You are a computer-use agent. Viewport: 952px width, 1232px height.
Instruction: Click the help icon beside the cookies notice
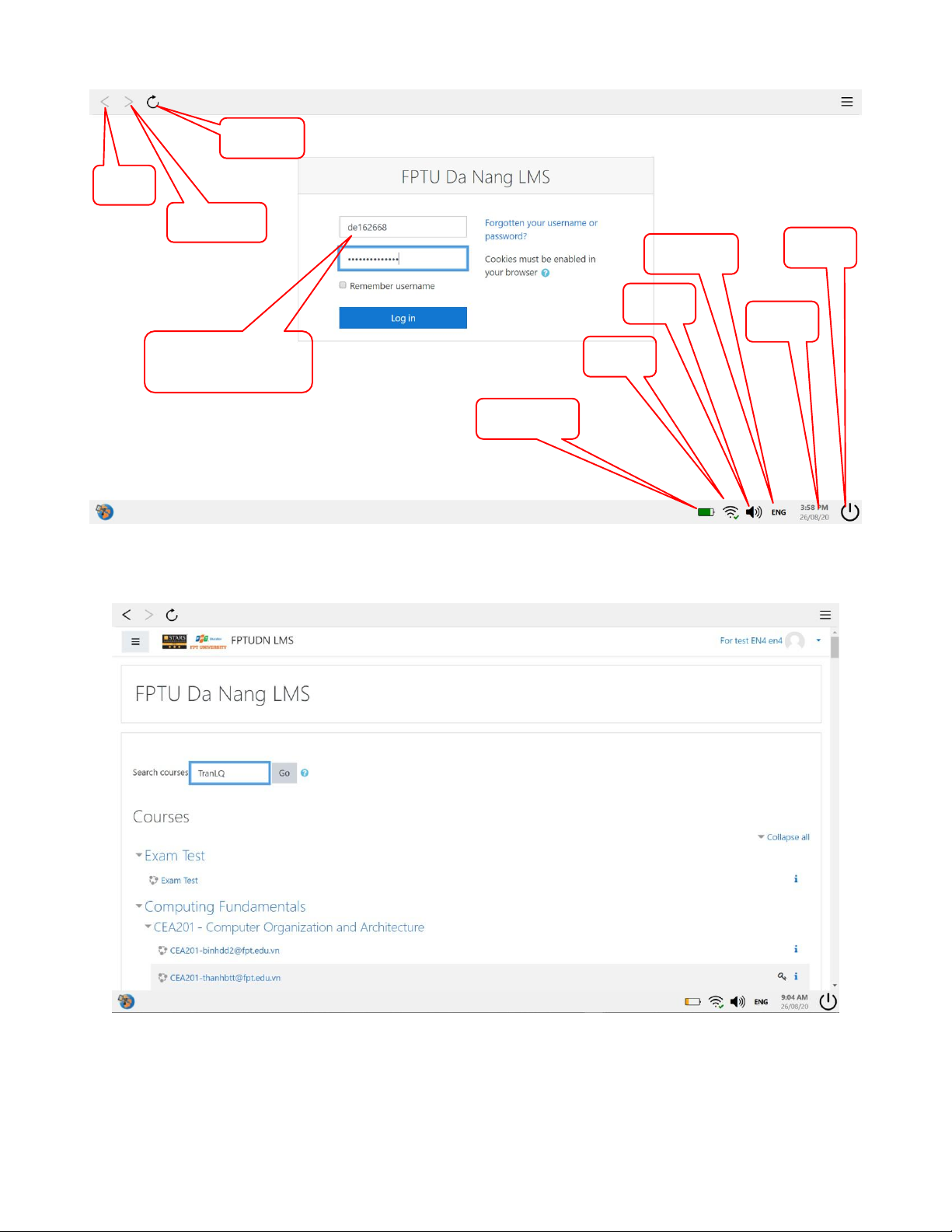(546, 273)
